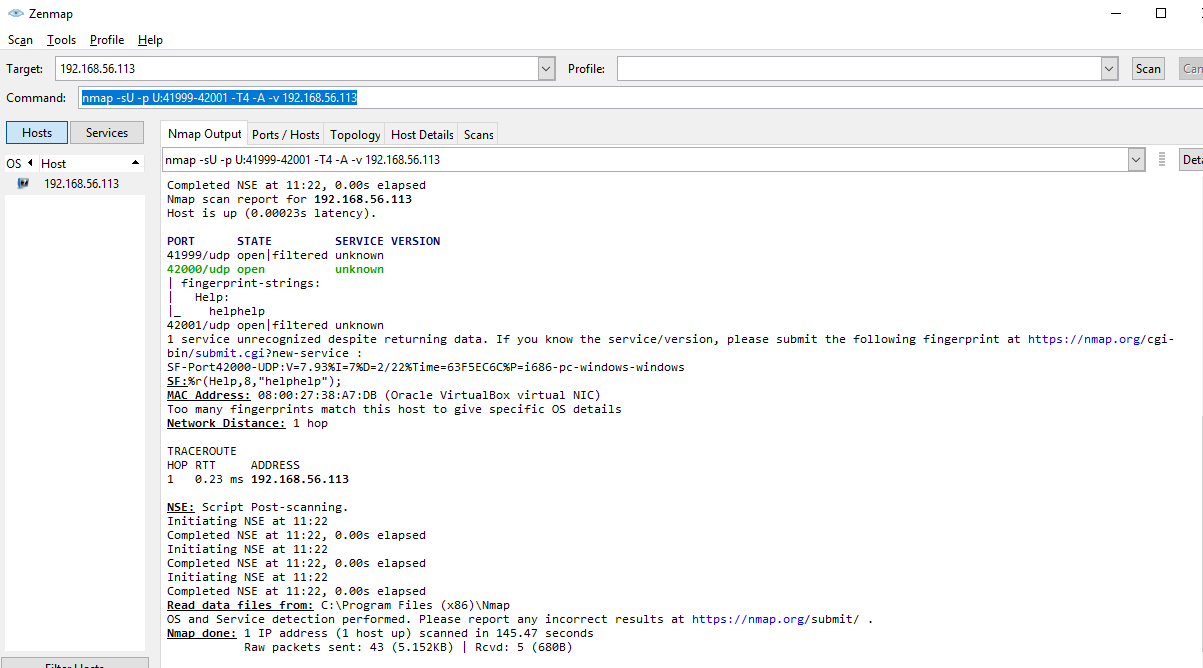
Task: Select the Hosts view button
Action: coord(37,133)
